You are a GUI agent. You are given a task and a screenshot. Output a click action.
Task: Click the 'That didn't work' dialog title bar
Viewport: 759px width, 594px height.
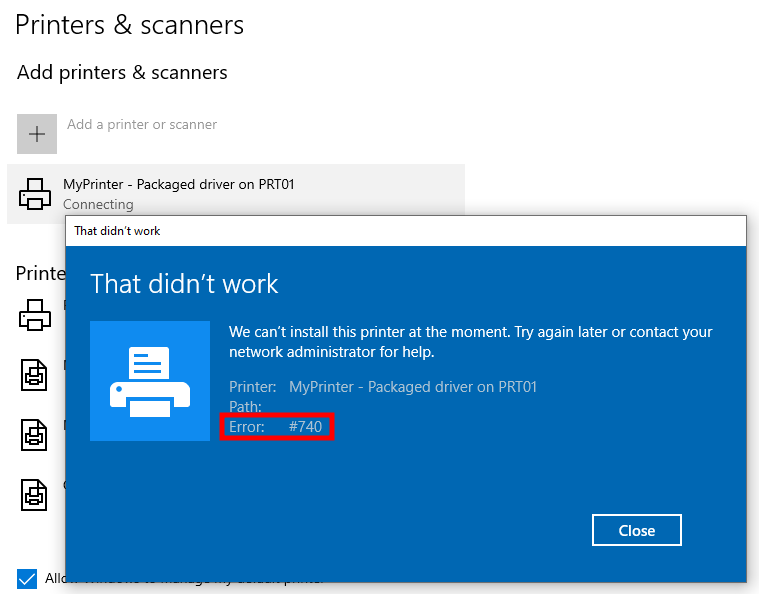pyautogui.click(x=406, y=231)
